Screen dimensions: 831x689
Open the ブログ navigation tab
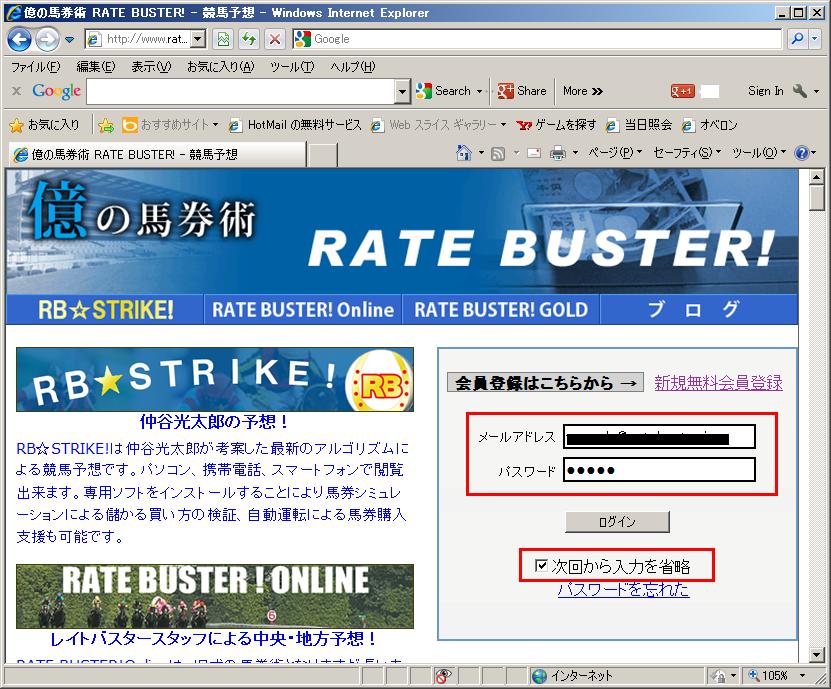pyautogui.click(x=699, y=310)
